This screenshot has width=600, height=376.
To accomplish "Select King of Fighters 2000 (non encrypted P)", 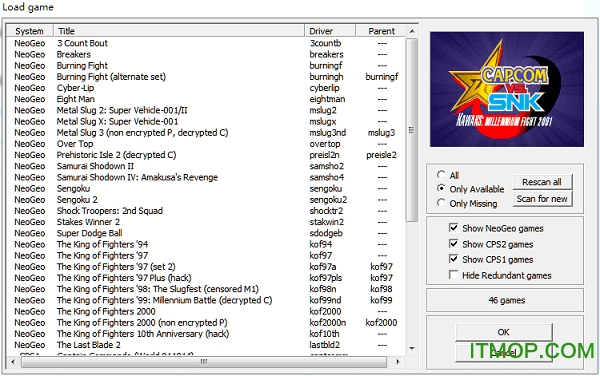I will click(x=206, y=322).
